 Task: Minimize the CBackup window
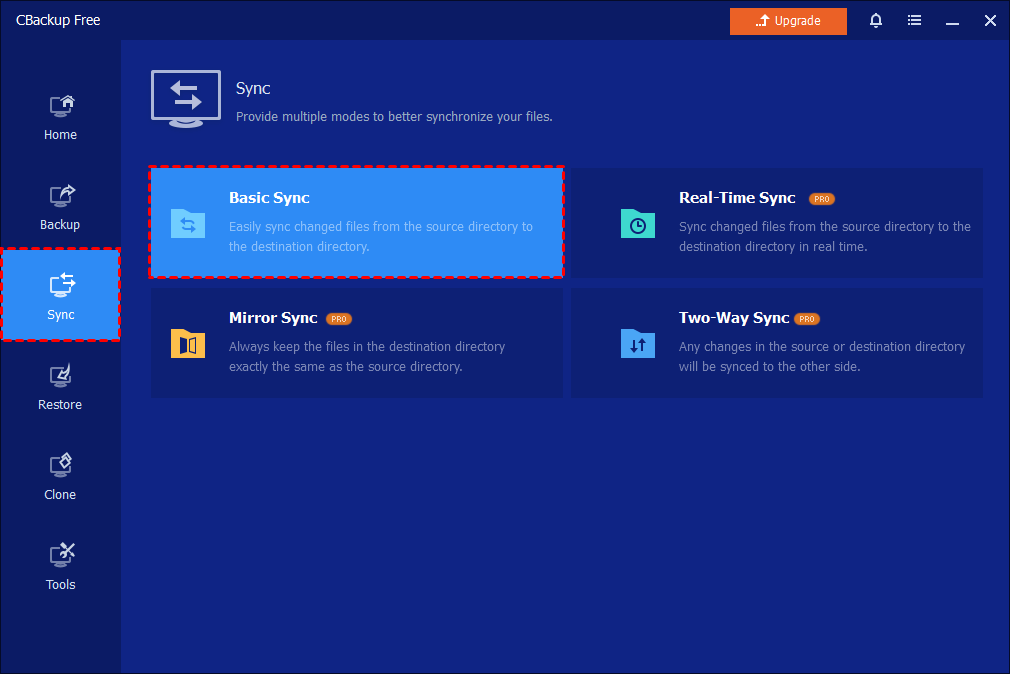(952, 21)
